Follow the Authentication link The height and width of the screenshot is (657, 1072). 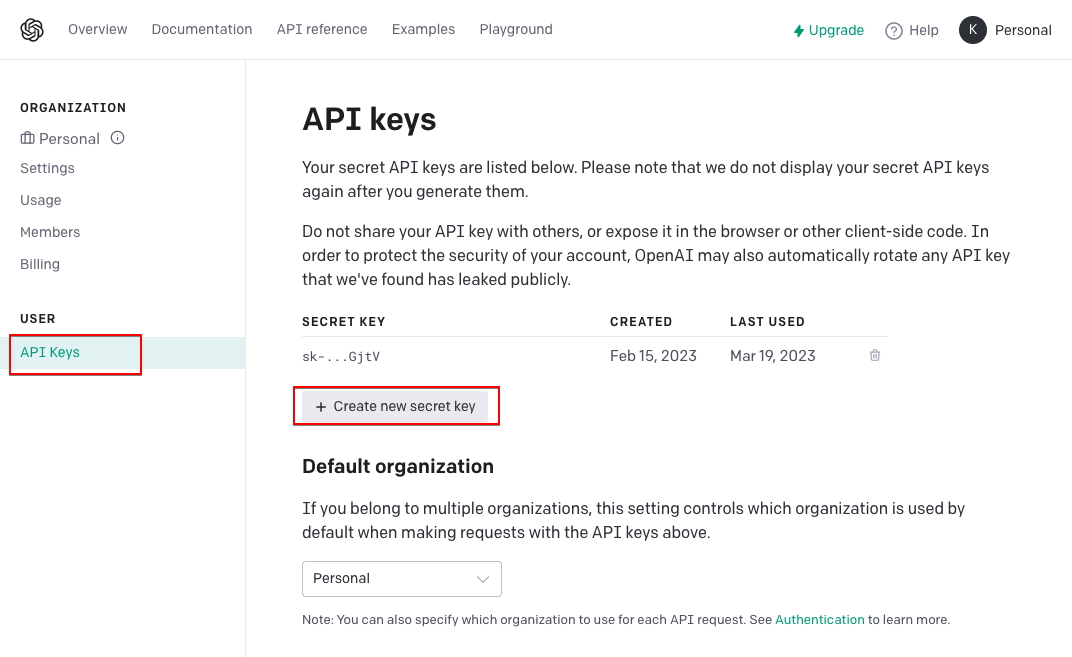point(820,619)
